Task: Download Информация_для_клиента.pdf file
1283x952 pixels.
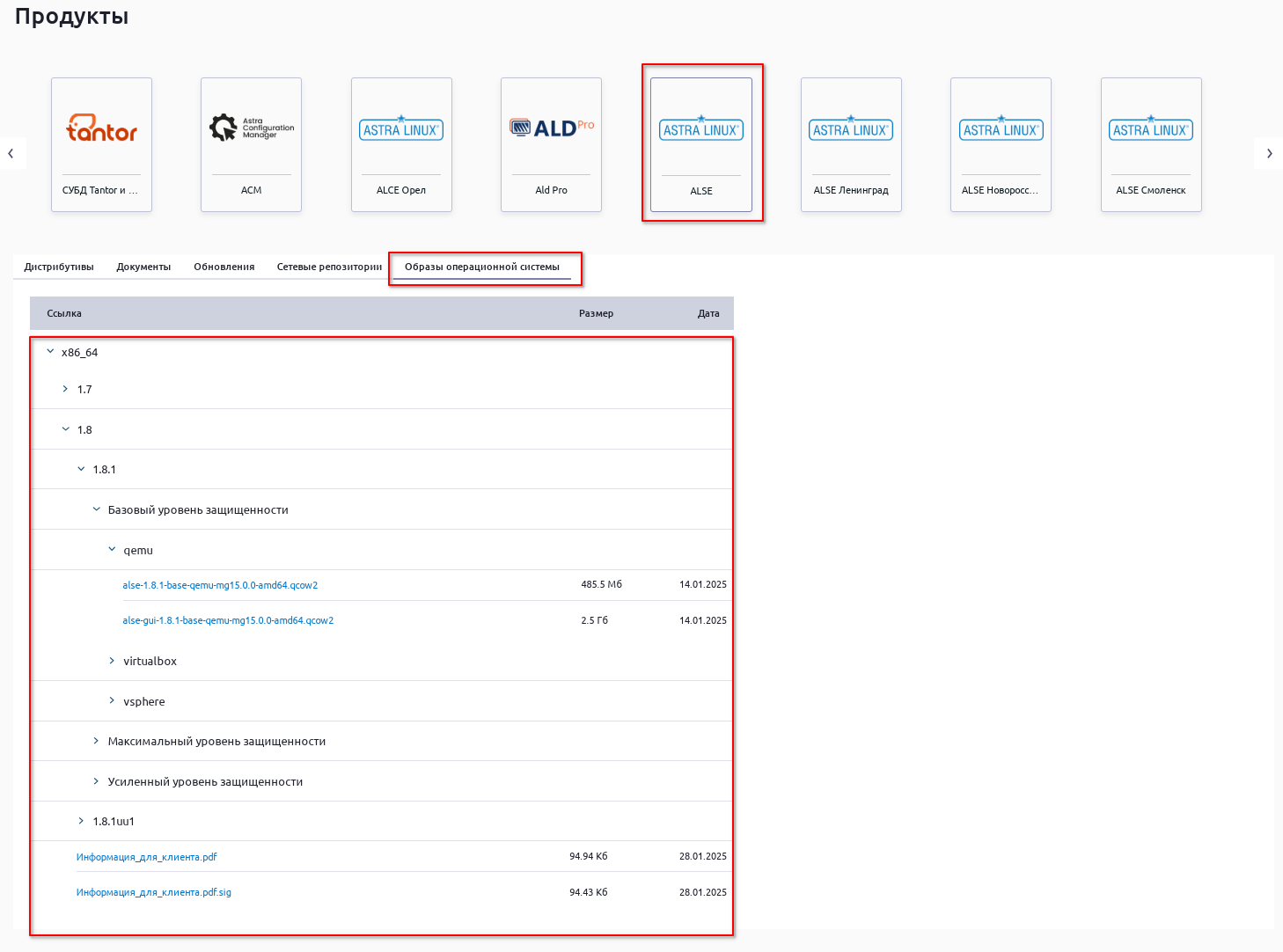Action: [x=147, y=857]
